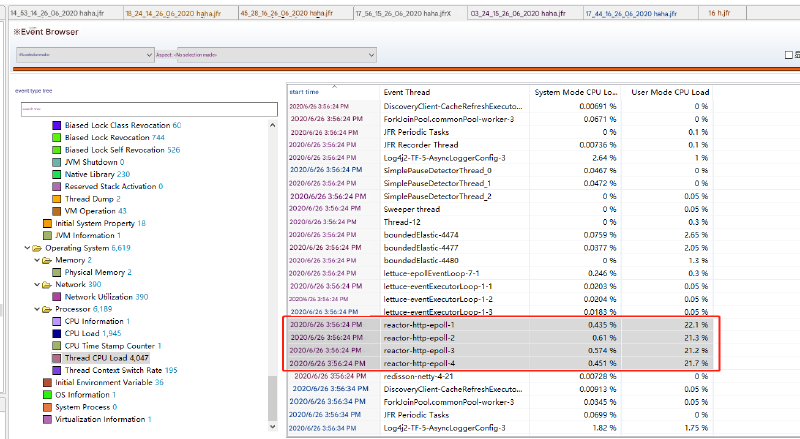Click the JVM Information color icon
This screenshot has width=800, height=439.
(x=46, y=235)
